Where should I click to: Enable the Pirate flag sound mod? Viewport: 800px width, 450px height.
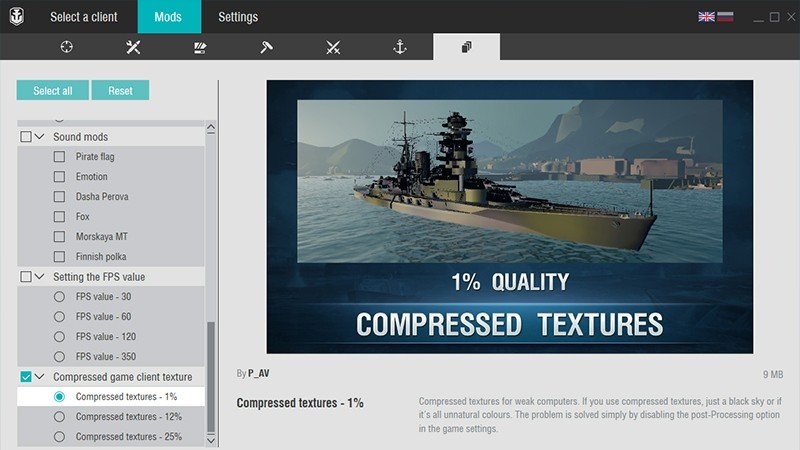[59, 157]
